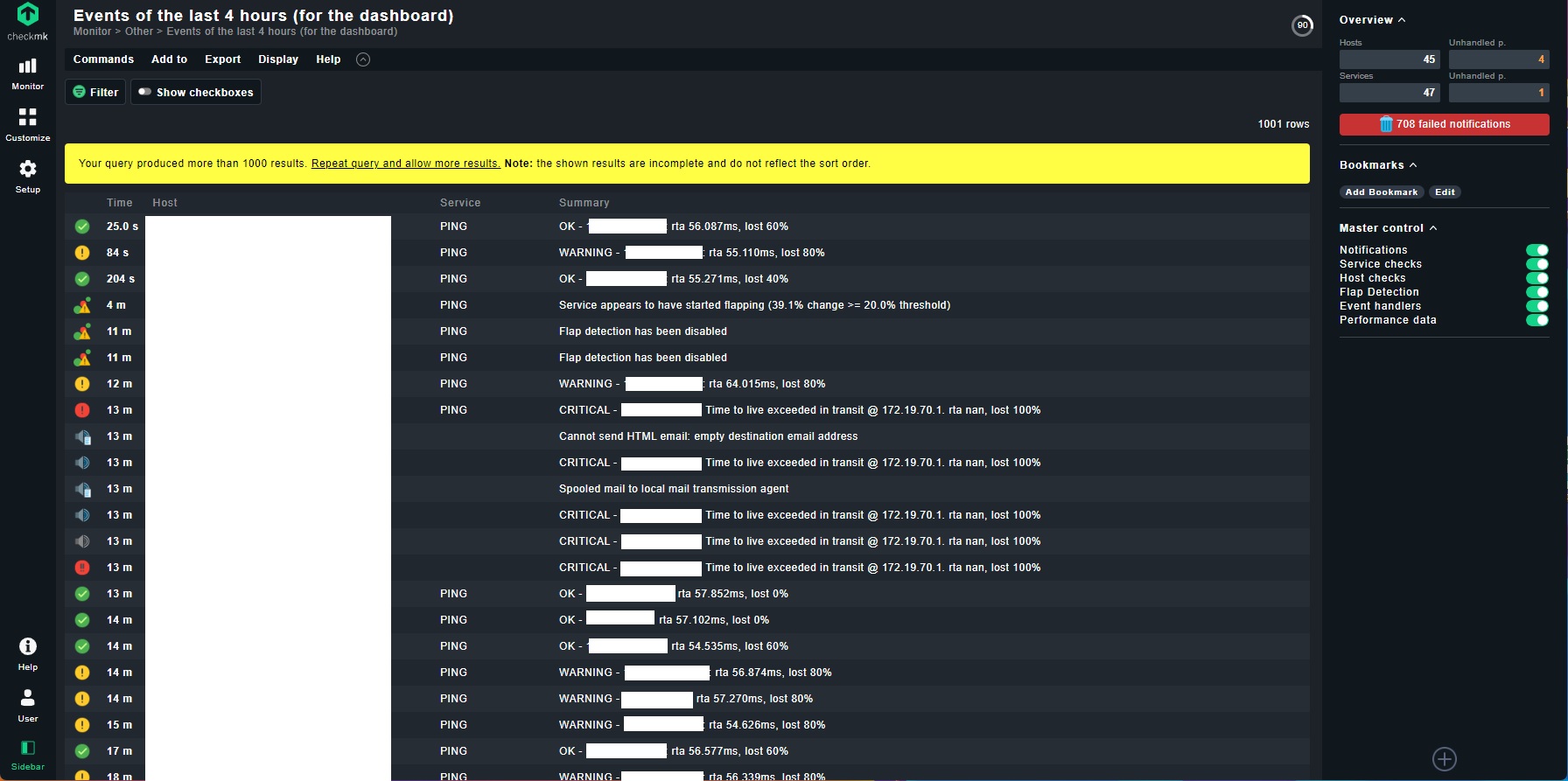Click Repeat query and allow more results
Viewport: 1568px width, 781px height.
pos(405,164)
